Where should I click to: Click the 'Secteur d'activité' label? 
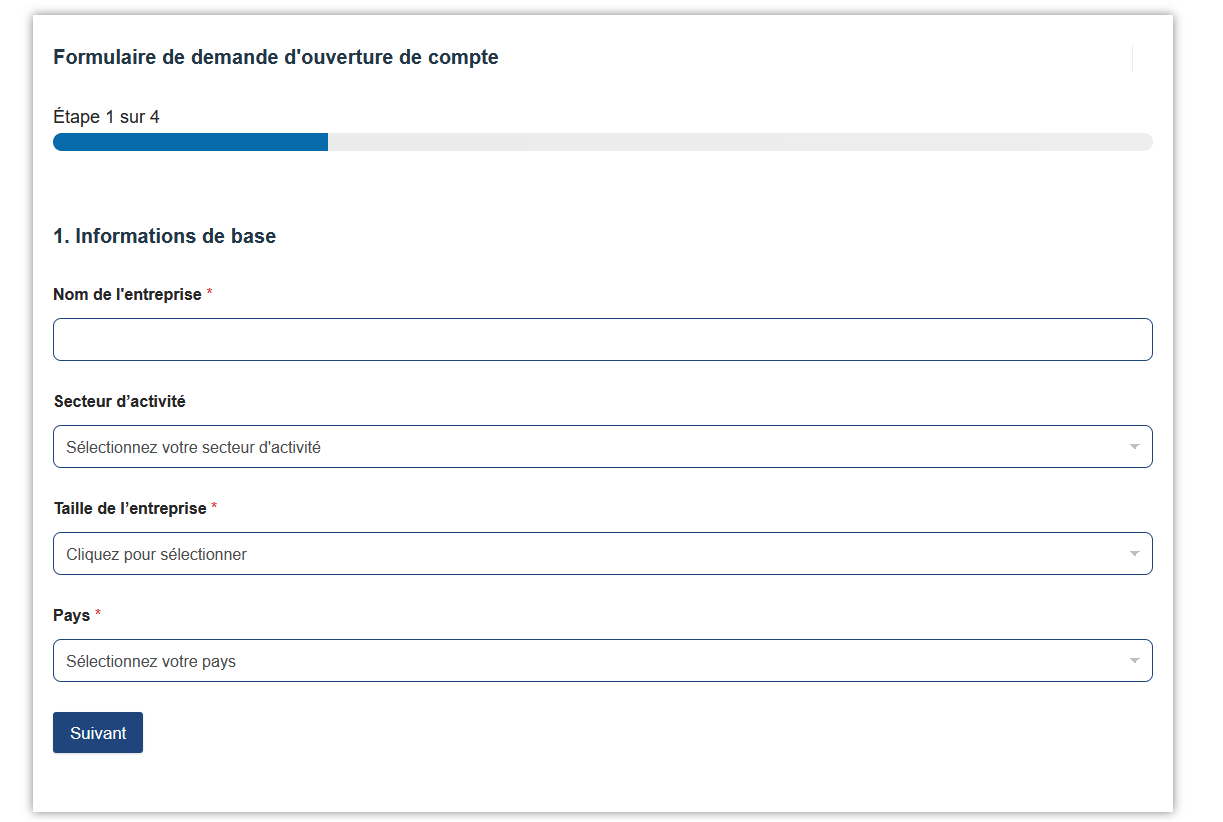tap(119, 402)
